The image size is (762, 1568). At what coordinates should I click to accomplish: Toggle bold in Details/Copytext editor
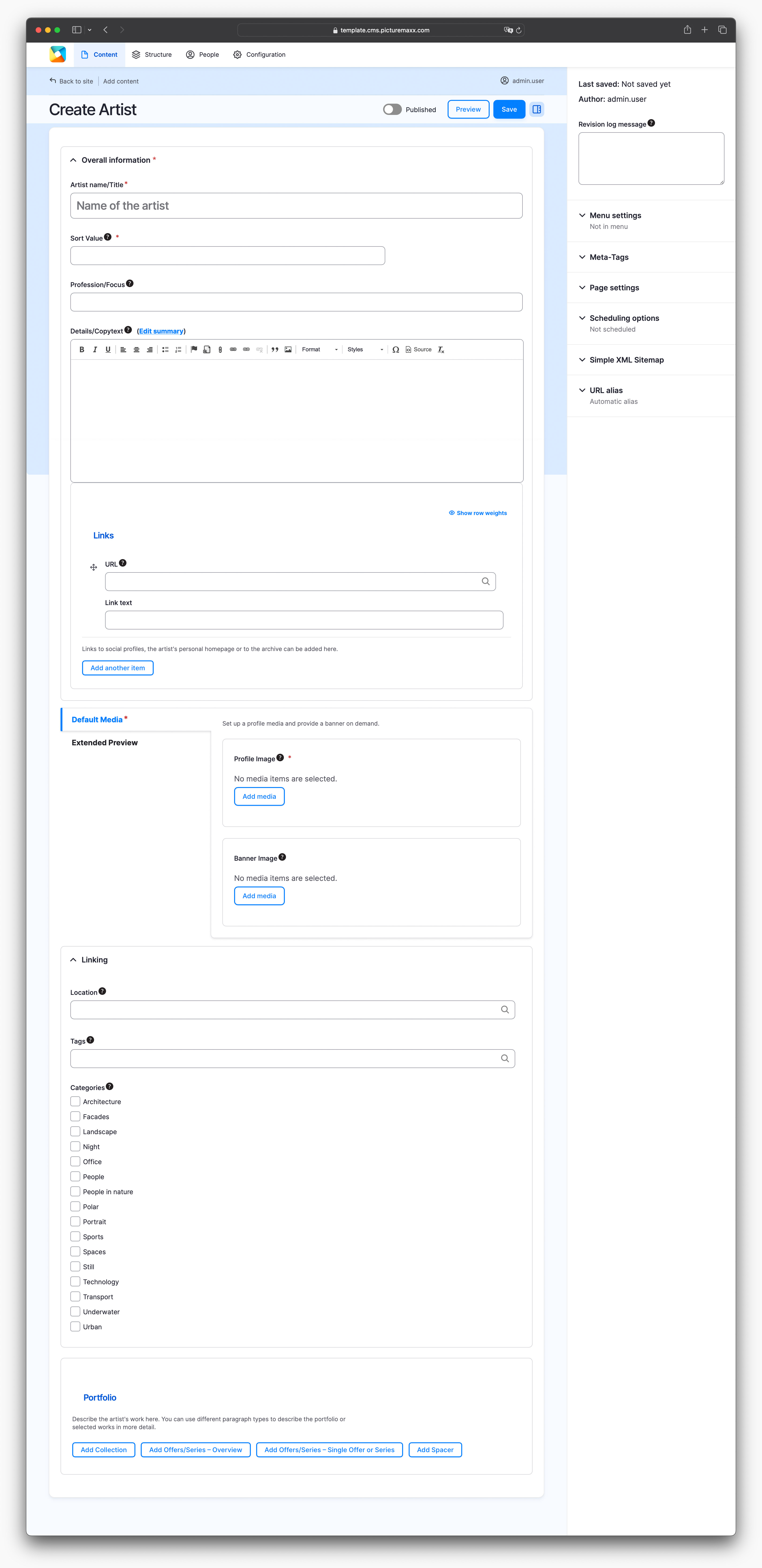click(82, 349)
